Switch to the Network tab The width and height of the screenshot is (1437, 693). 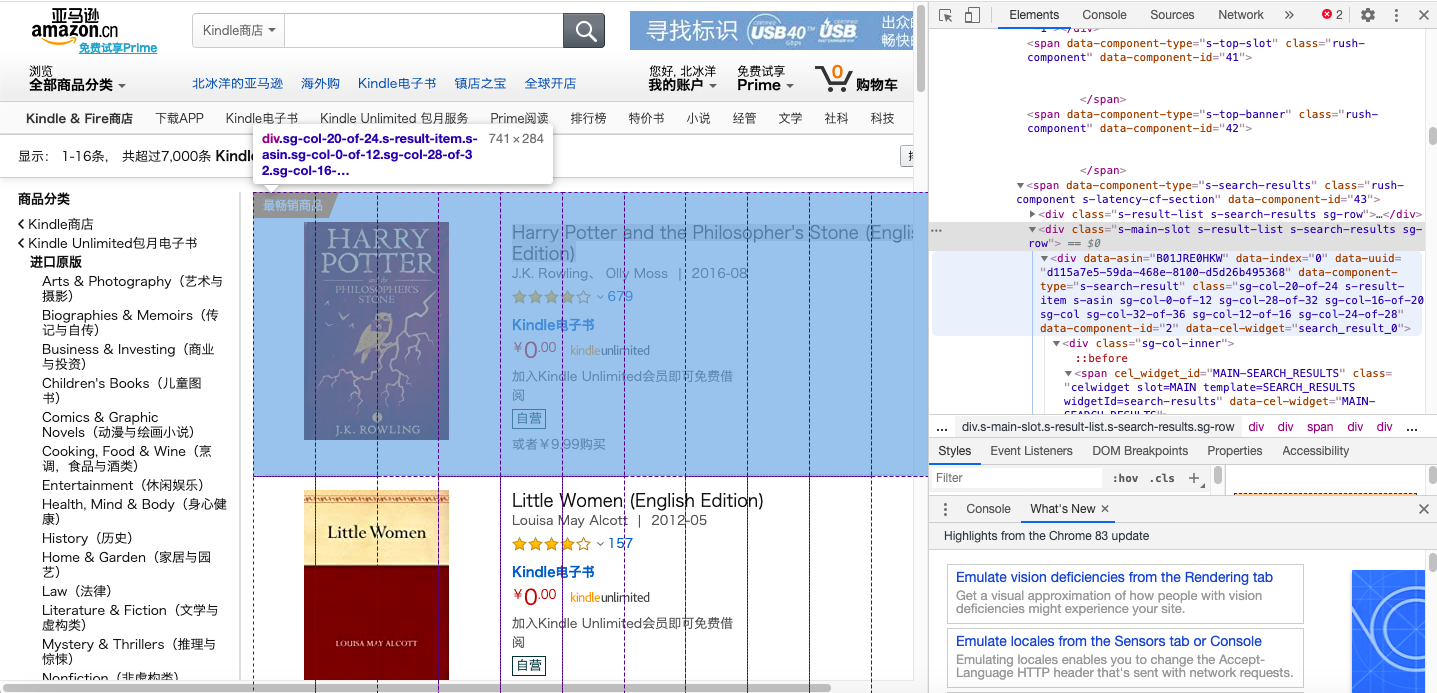pyautogui.click(x=1241, y=15)
